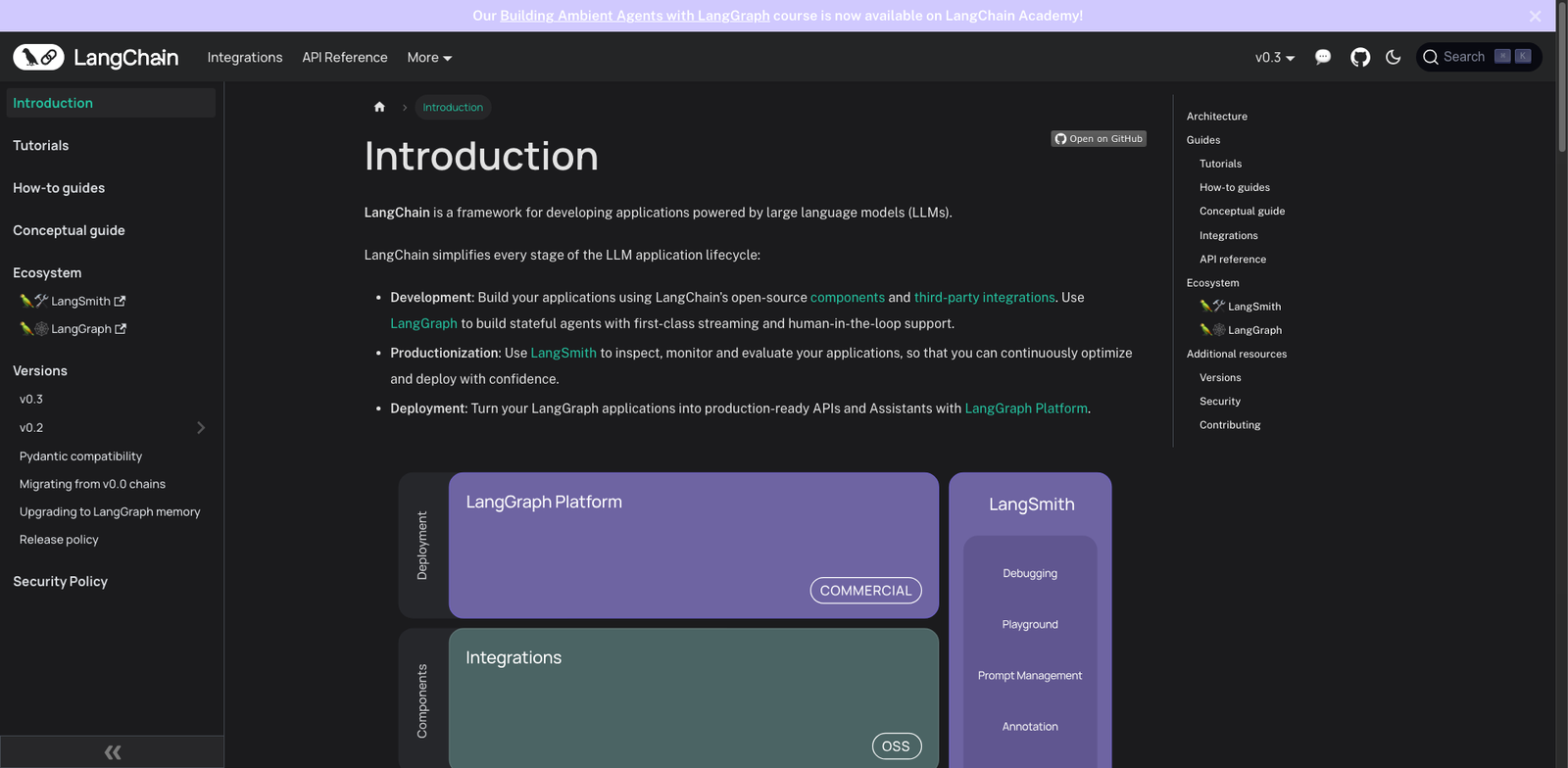Toggle dark mode with the moon icon

pyautogui.click(x=1394, y=57)
